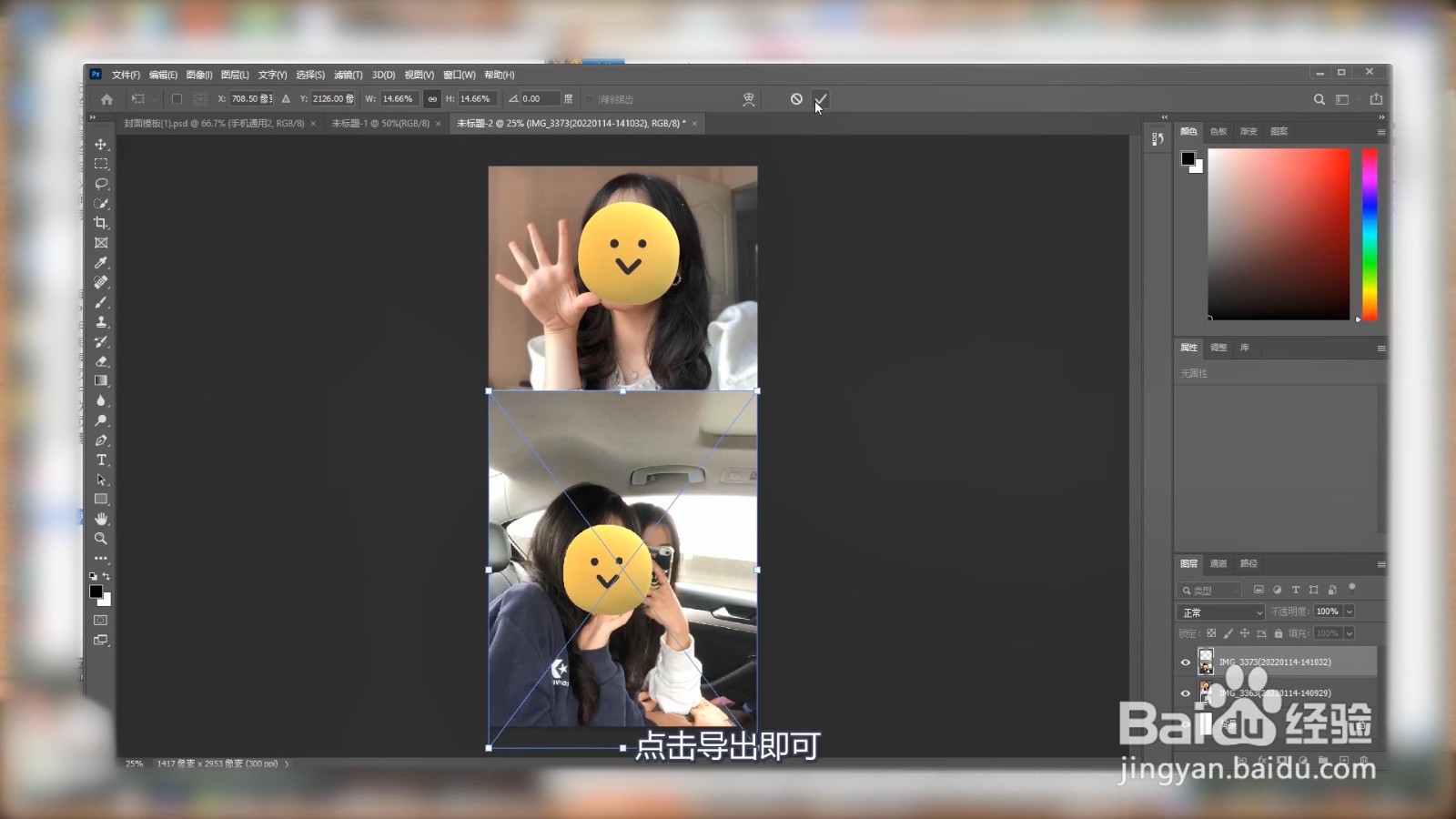The width and height of the screenshot is (1456, 819).
Task: Open the 不透明度 opacity dropdown
Action: tap(1348, 612)
